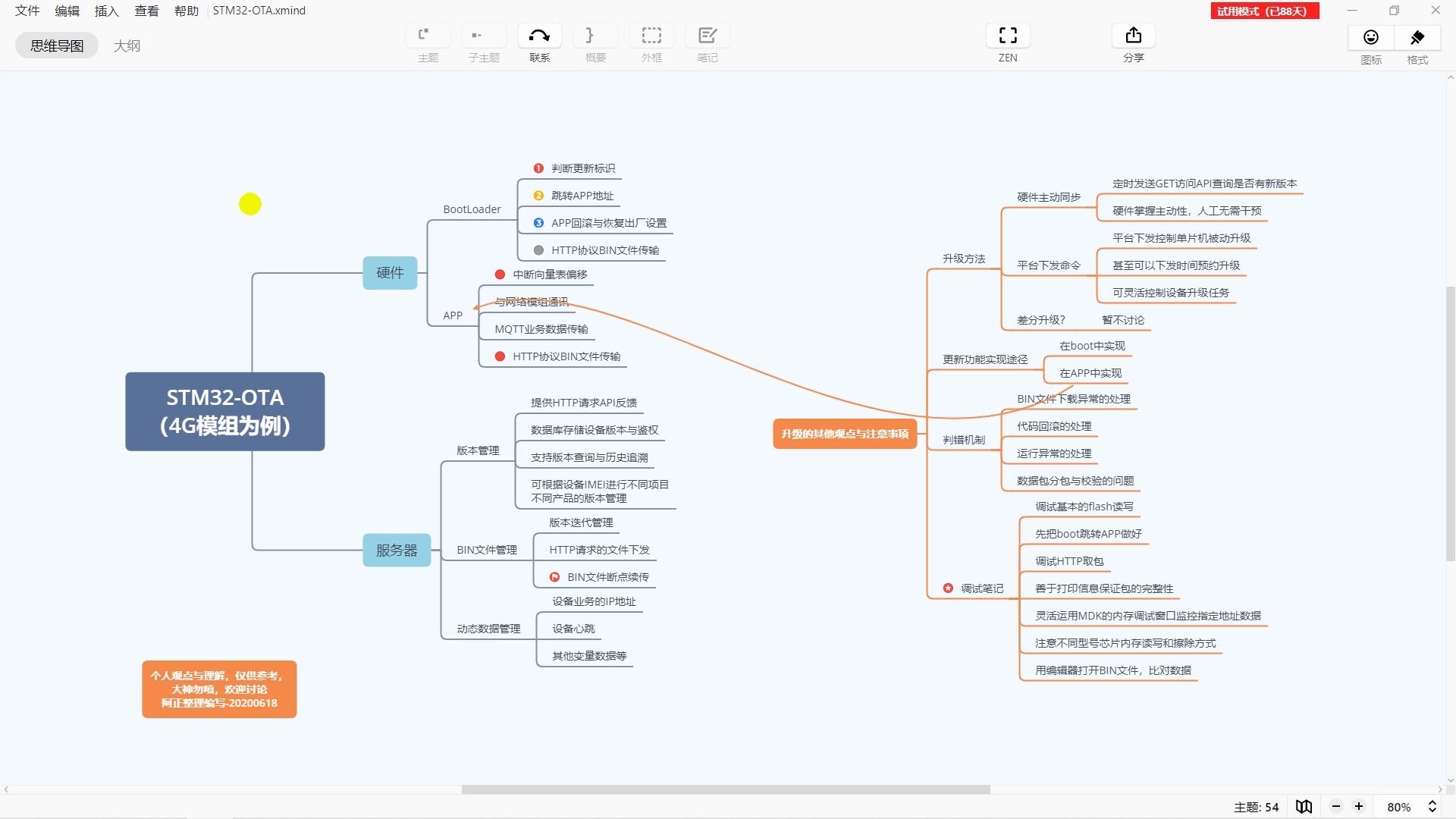Click the gray dot marker on HTTP协议BIN文件传输 under BootLoader
Screen dimensions: 1456x819
[538, 250]
